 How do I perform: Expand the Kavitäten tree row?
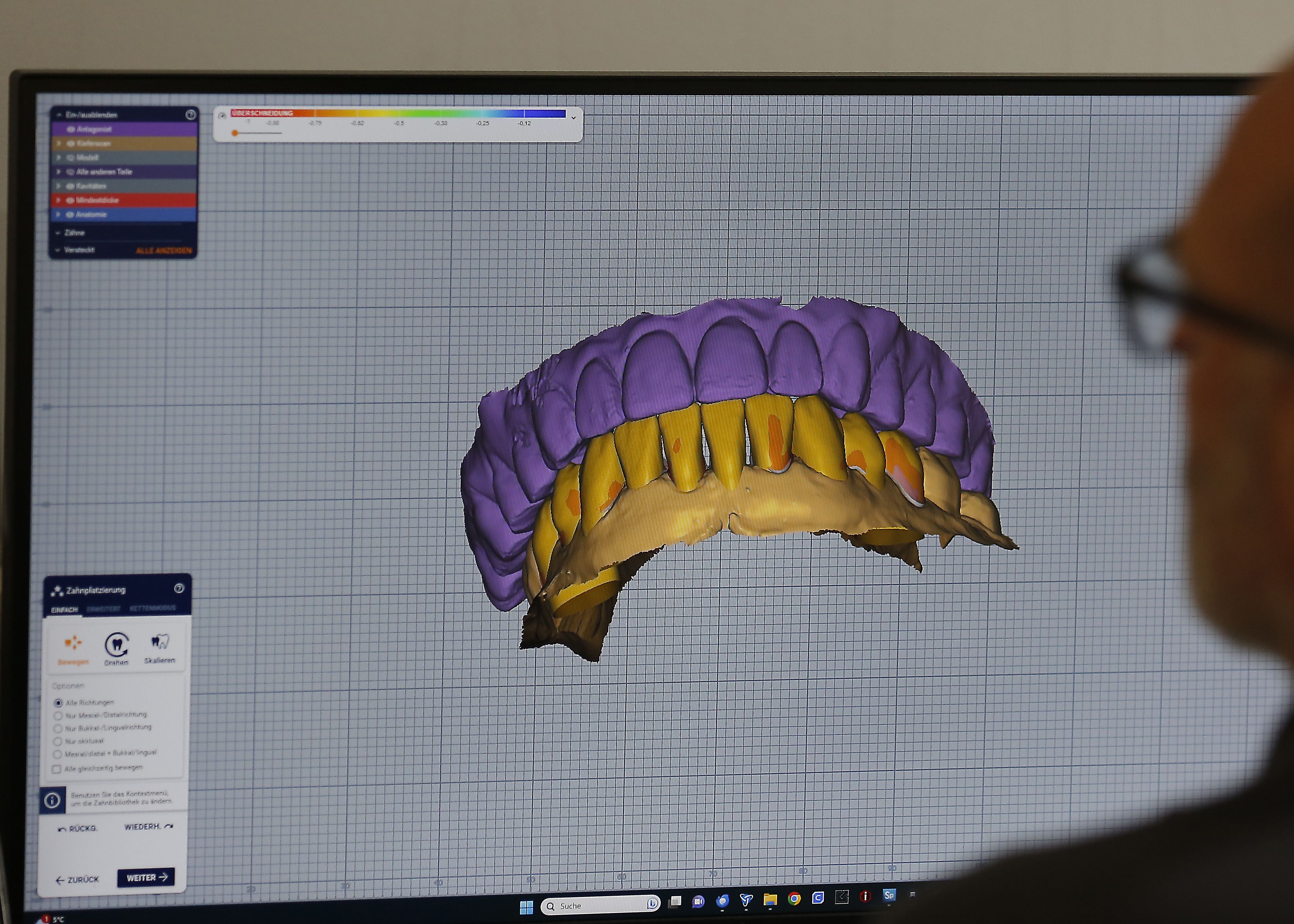(58, 186)
